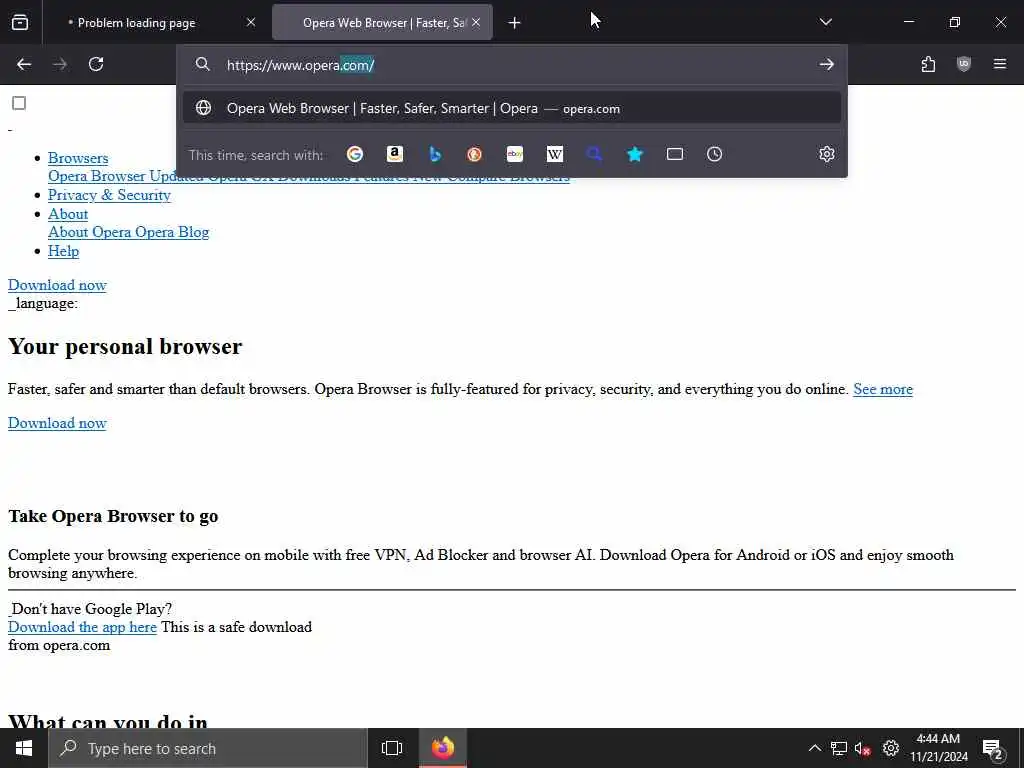
Task: Open the notification center icon
Action: [x=993, y=748]
